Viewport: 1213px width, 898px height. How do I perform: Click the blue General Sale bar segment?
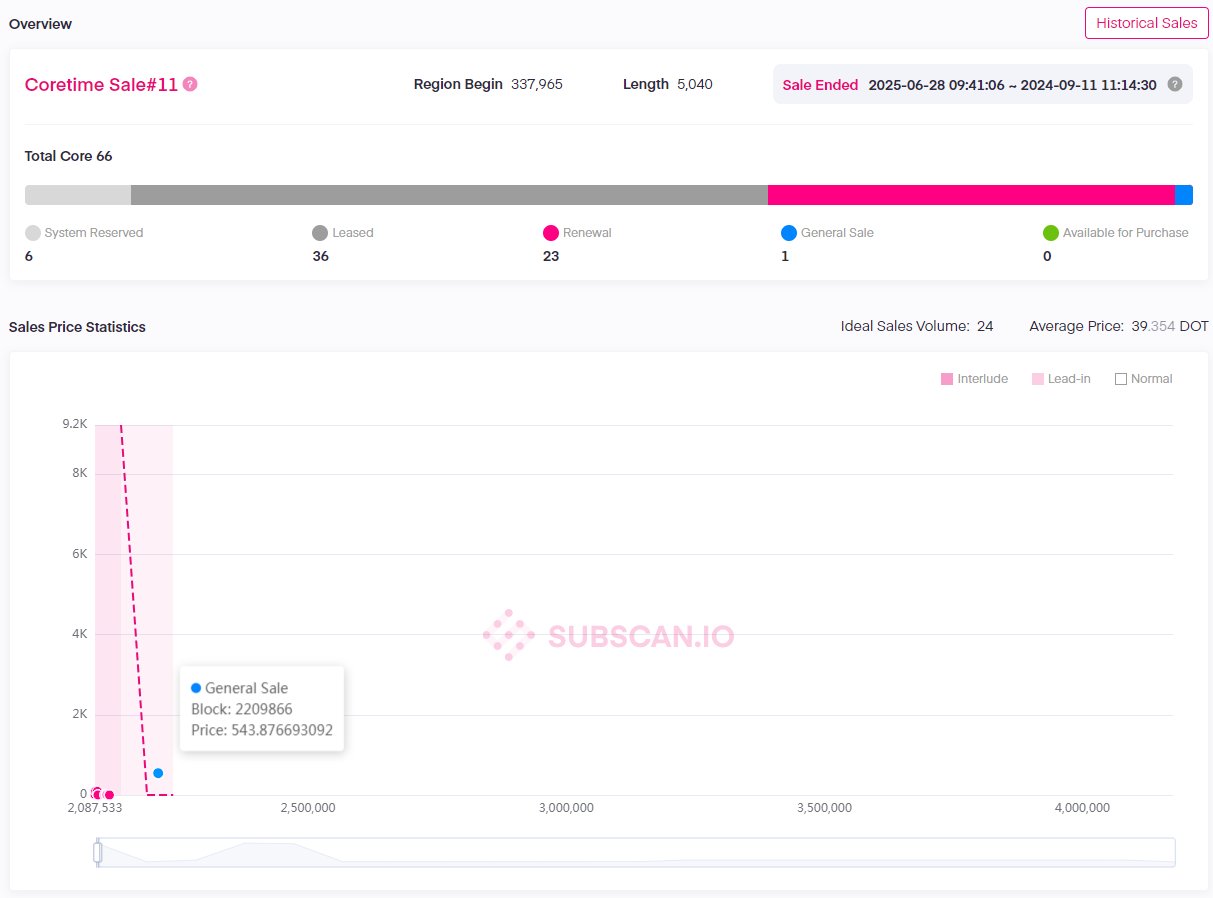click(1183, 195)
